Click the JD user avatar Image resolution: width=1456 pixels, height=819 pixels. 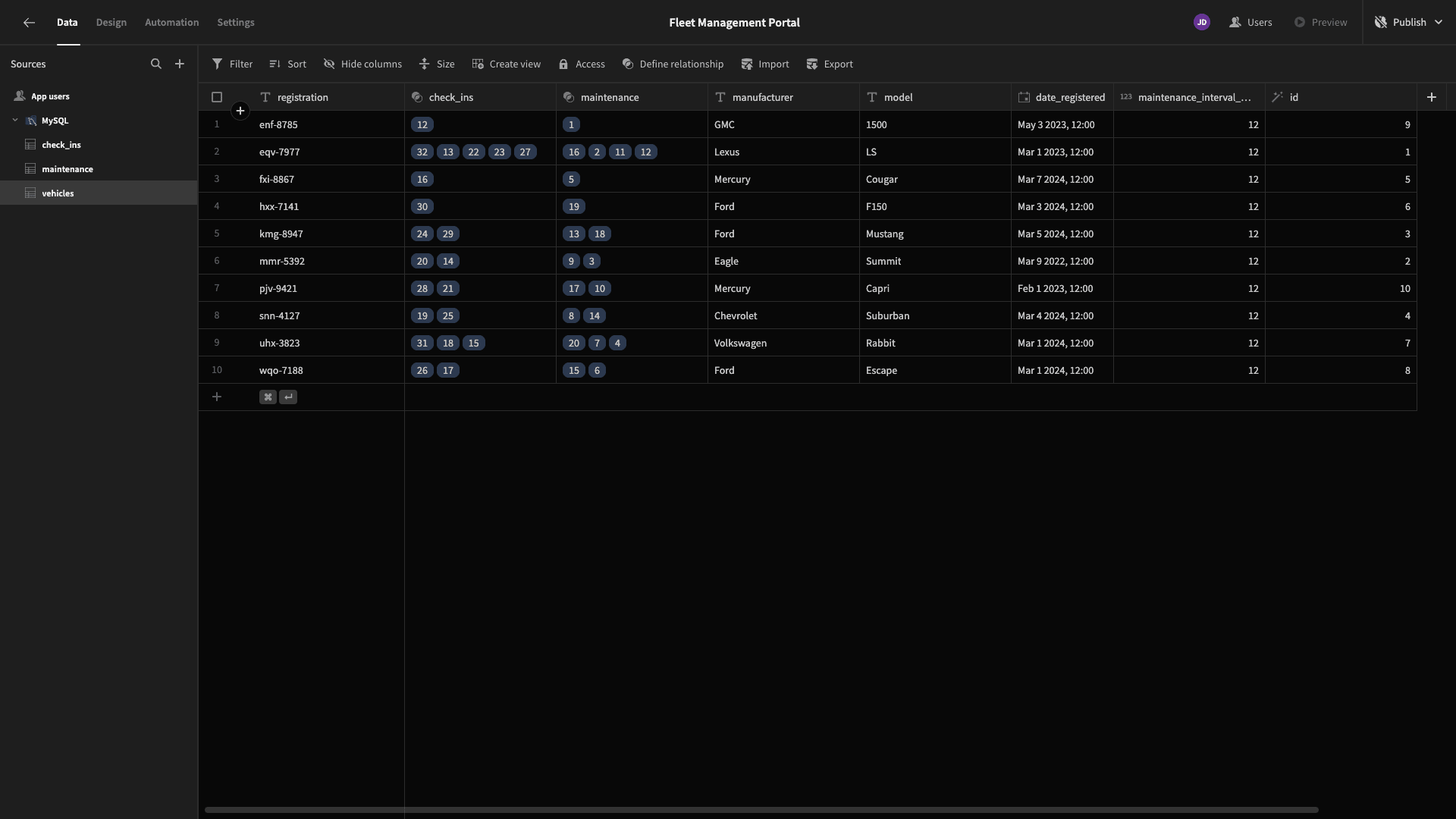pos(1201,23)
